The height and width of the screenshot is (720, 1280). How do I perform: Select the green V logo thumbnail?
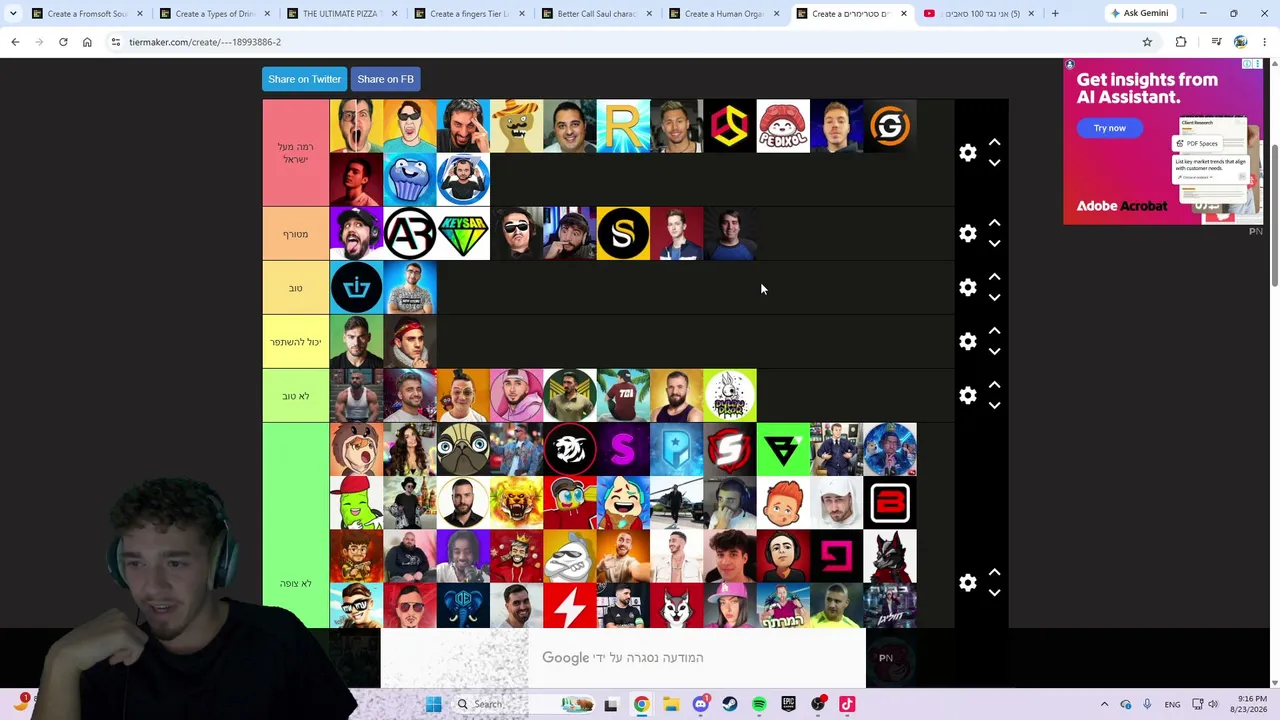pyautogui.click(x=783, y=449)
